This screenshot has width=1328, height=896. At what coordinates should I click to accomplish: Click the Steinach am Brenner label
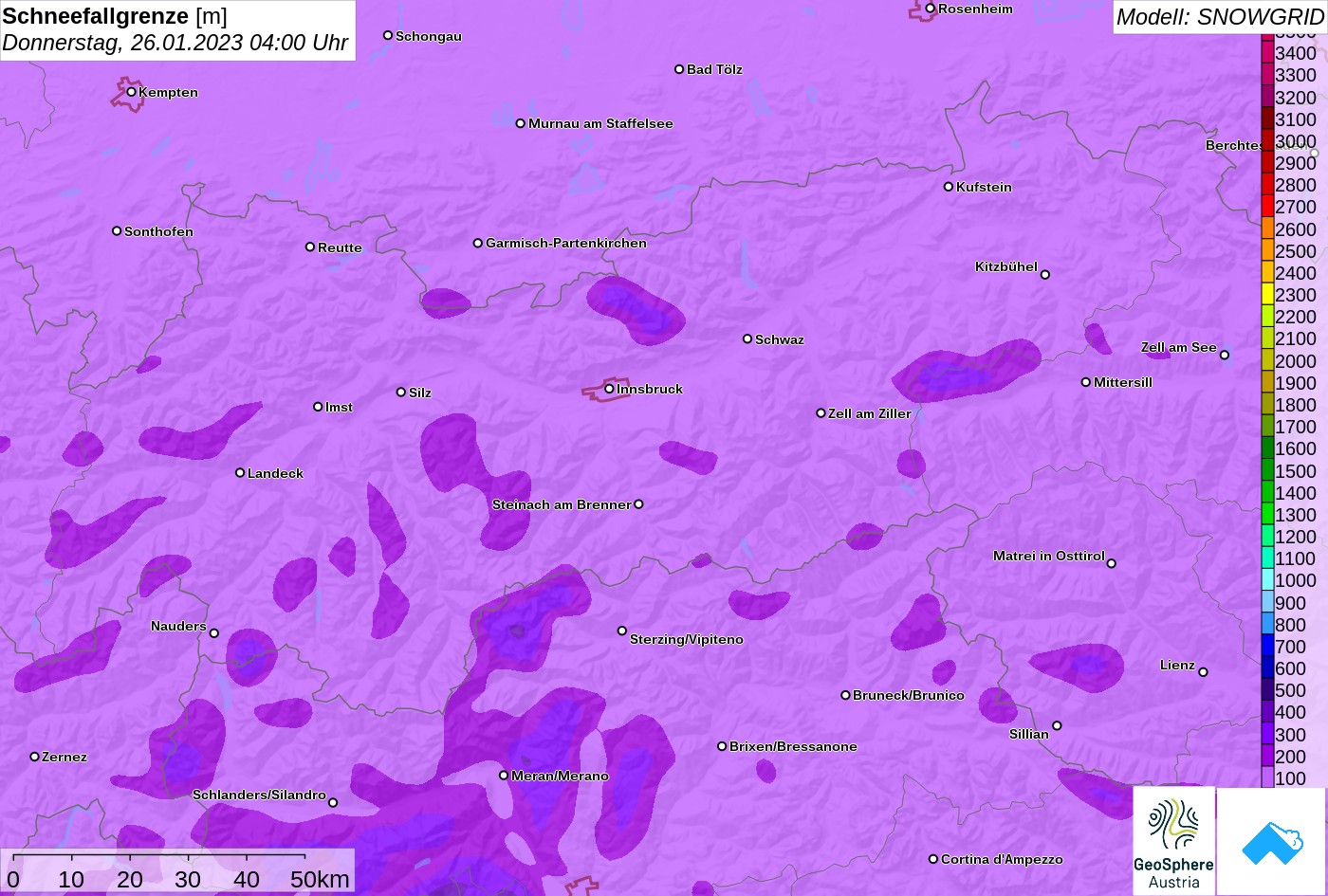562,504
